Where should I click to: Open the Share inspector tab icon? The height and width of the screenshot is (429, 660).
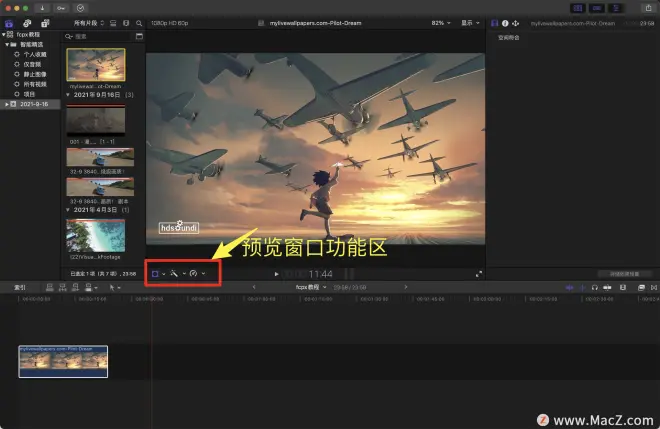(x=515, y=23)
